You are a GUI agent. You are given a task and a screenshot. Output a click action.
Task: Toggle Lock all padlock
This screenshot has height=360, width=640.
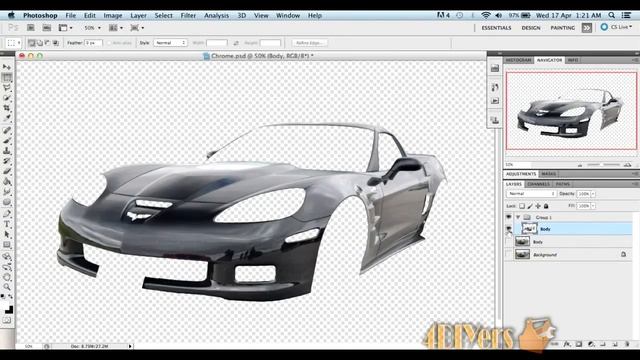[x=546, y=206]
